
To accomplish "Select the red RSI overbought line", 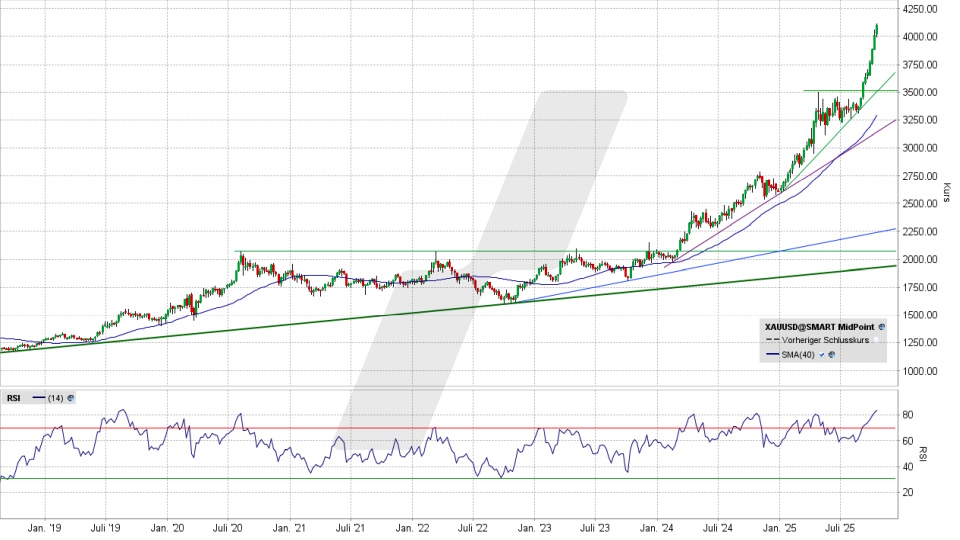I will click(x=300, y=428).
